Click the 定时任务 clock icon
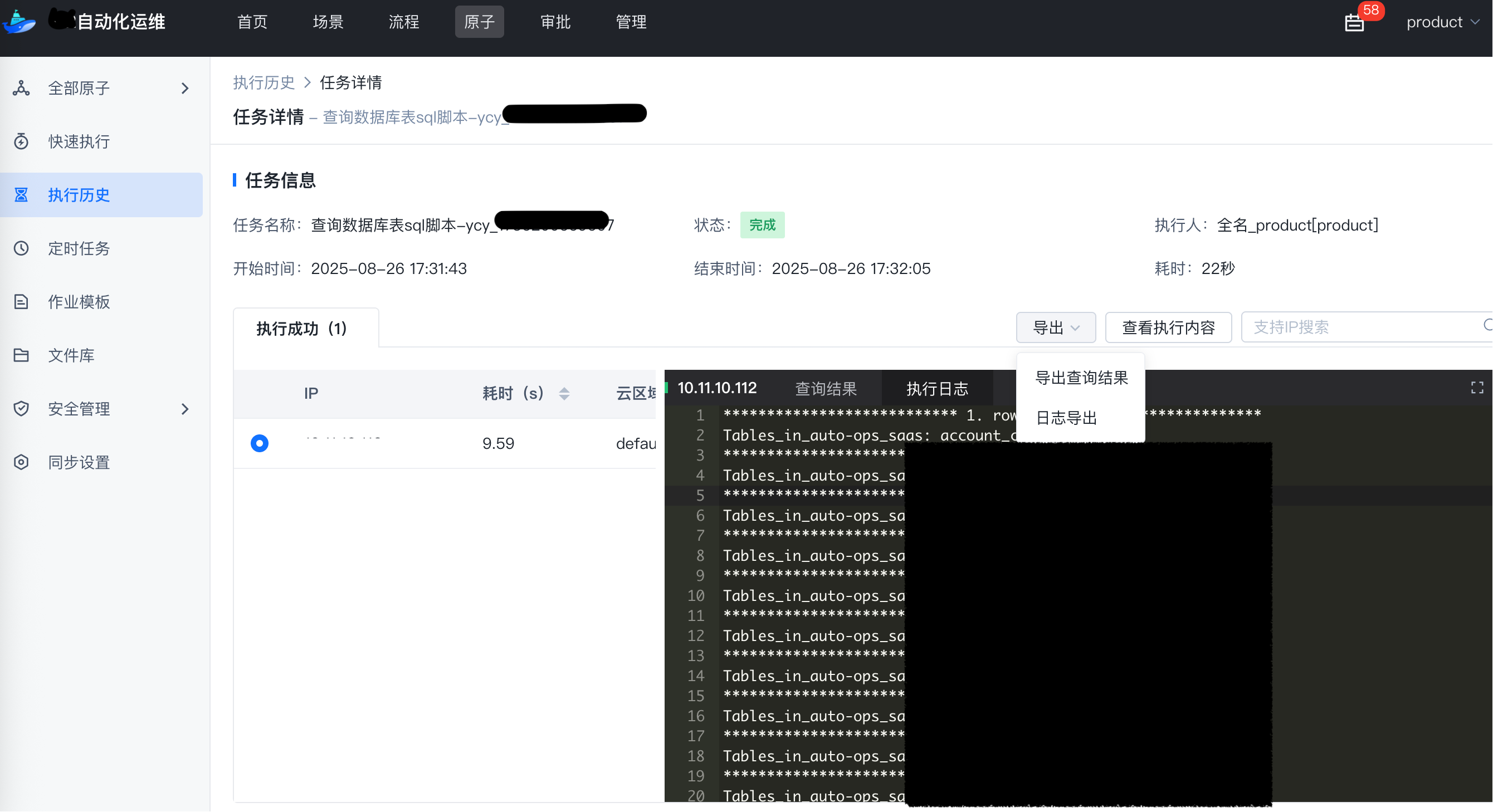The width and height of the screenshot is (1493, 812). (21, 248)
